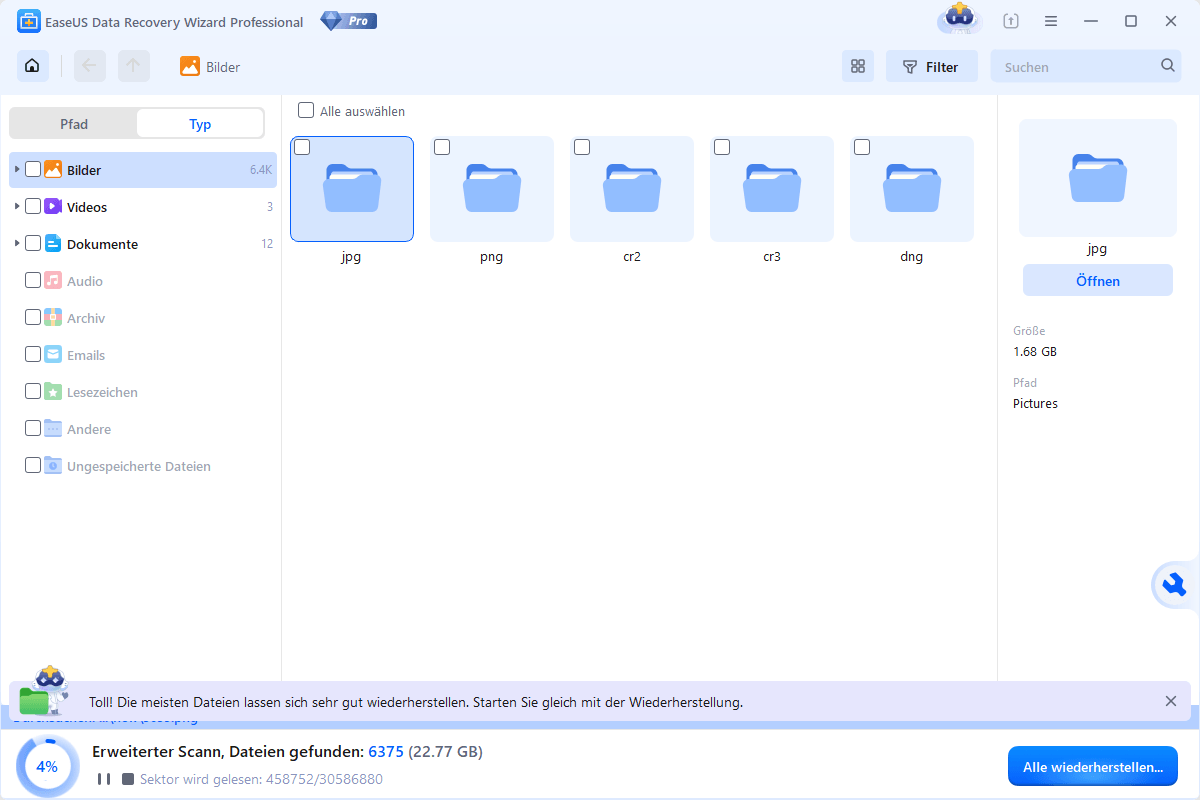Click the Lesezeichen category icon
The width and height of the screenshot is (1200, 800).
[53, 392]
